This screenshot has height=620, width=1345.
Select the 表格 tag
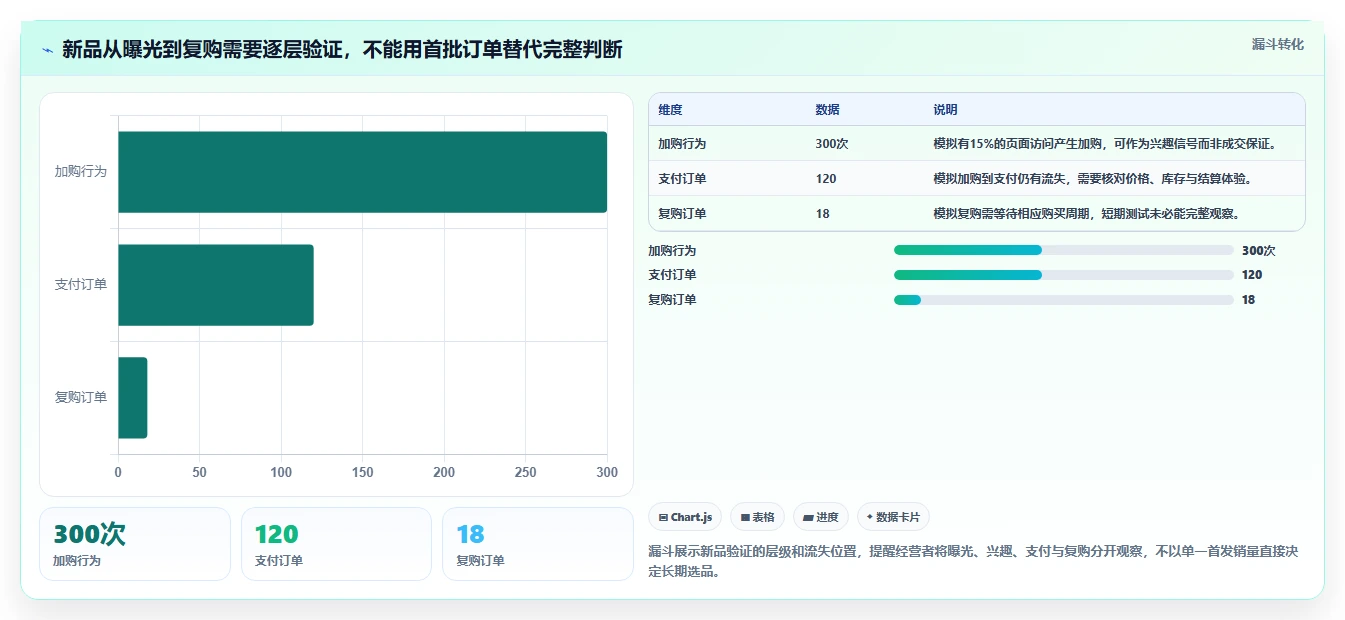point(757,517)
